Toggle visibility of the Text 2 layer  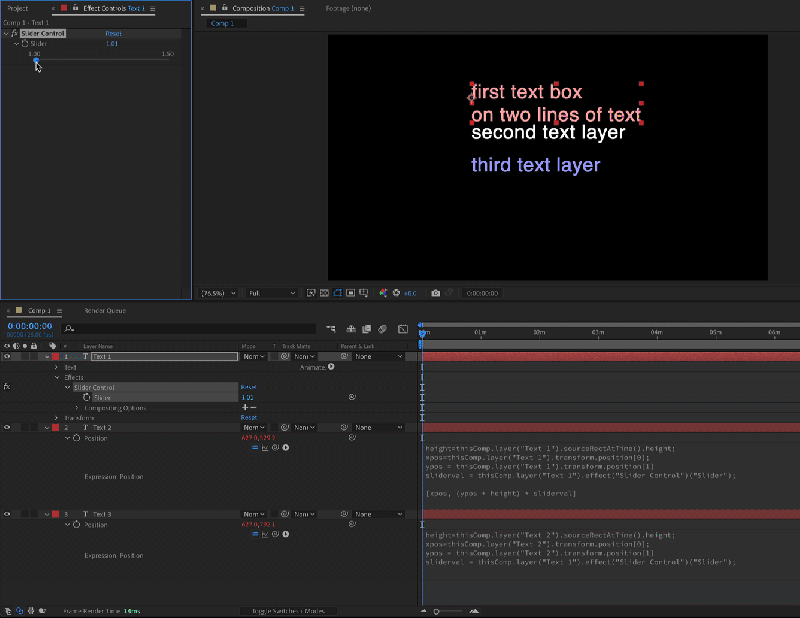tap(6, 427)
